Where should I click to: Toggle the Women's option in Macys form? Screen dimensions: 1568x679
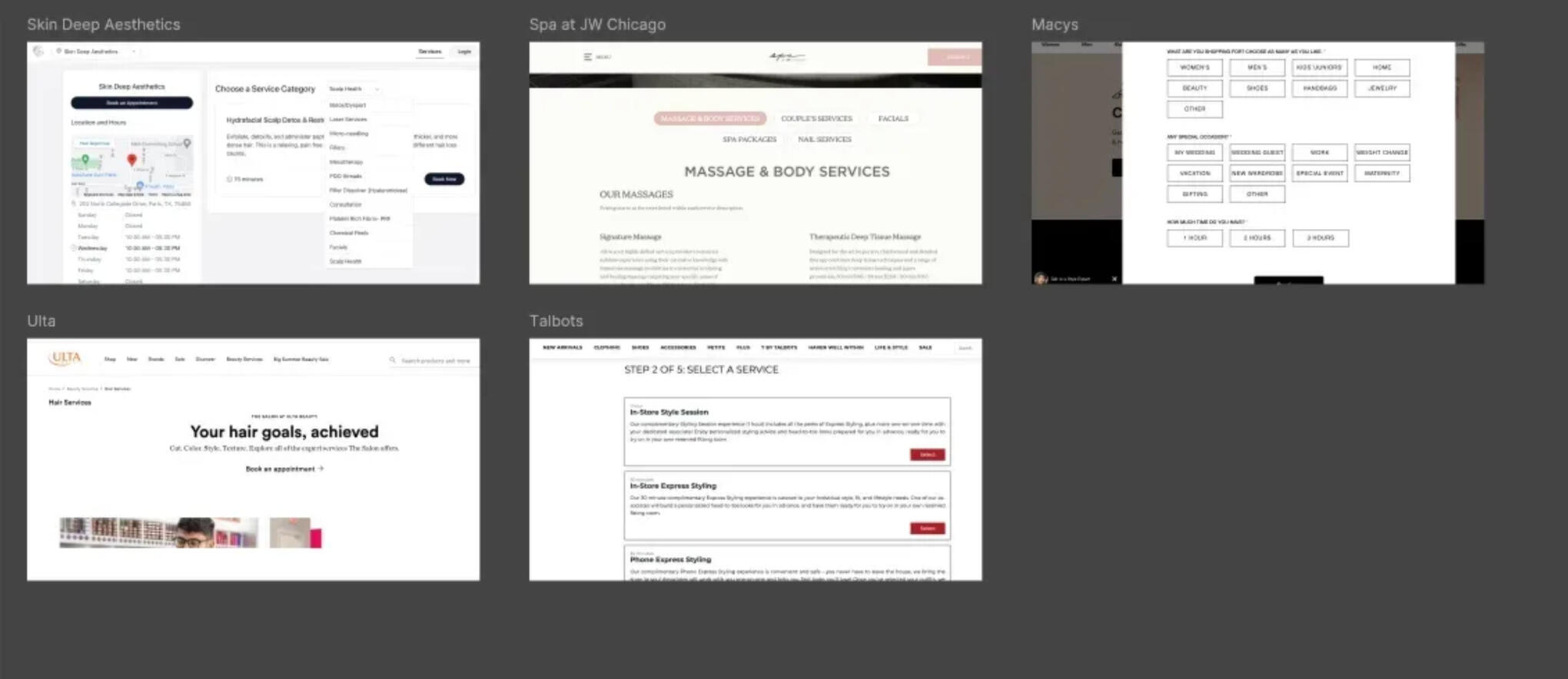[x=1194, y=68]
